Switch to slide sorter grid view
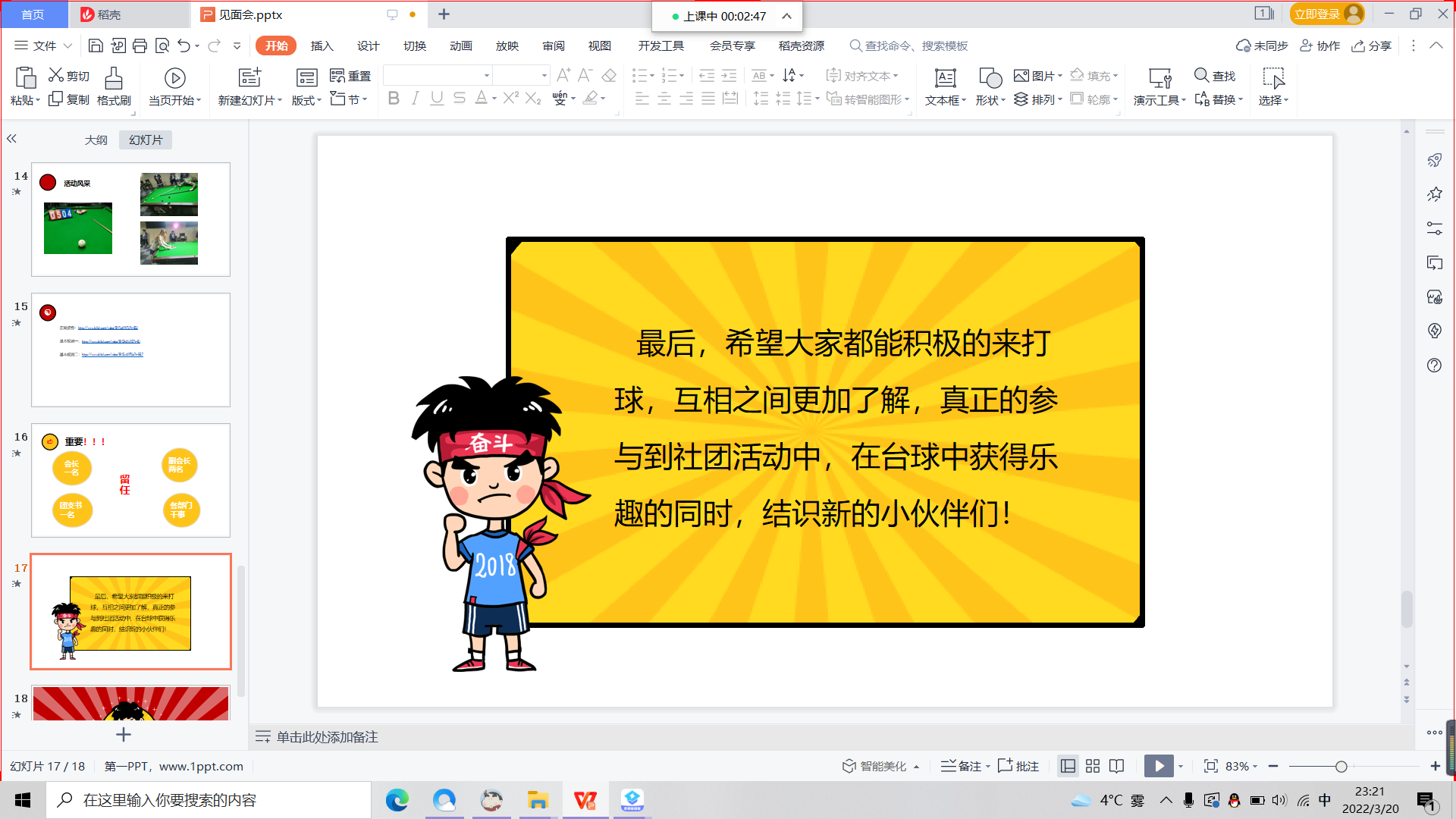The image size is (1456, 819). point(1092,766)
